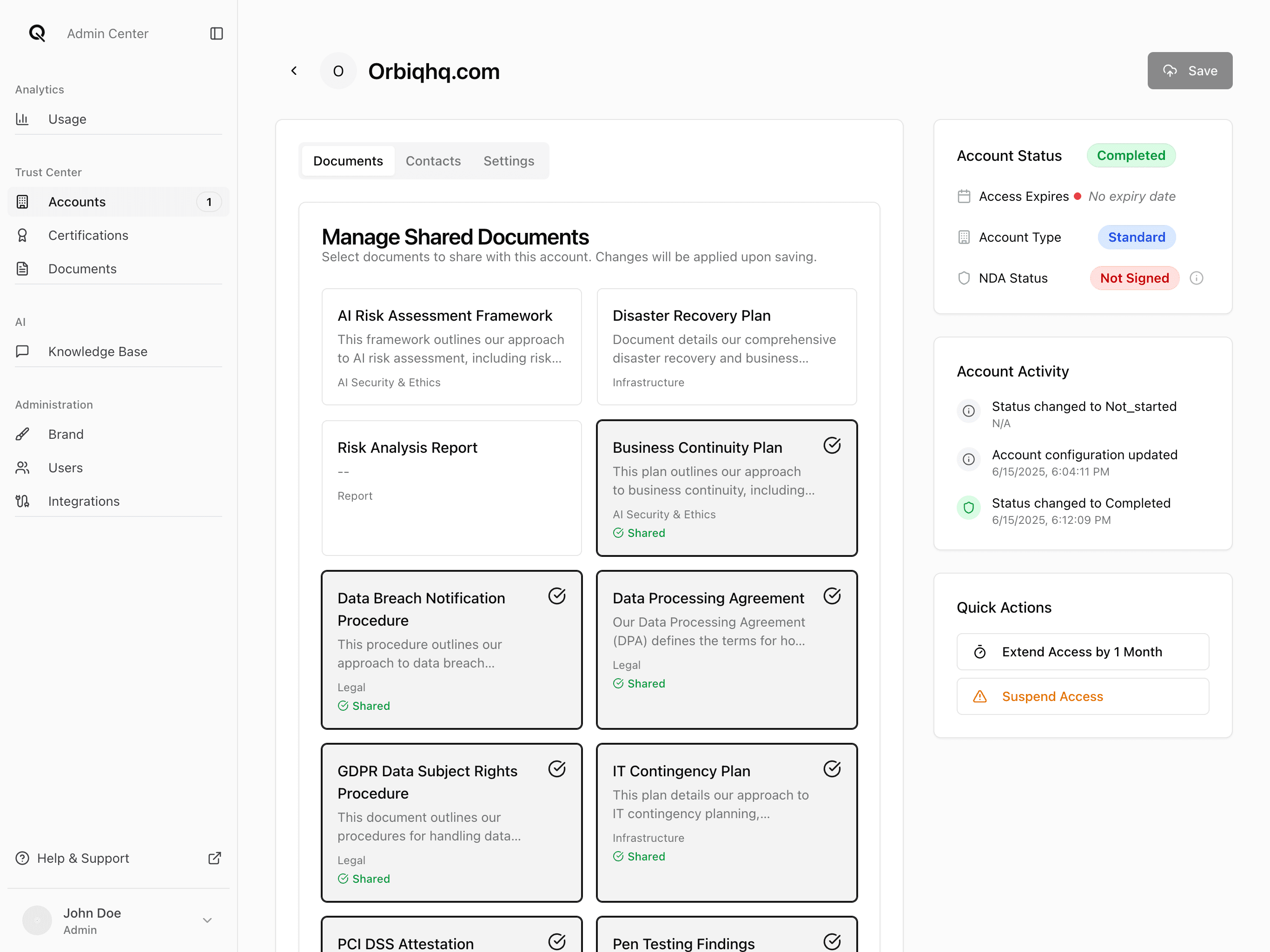Unselect the Business Continuity Plan checkmark
The width and height of the screenshot is (1270, 952).
coord(832,446)
